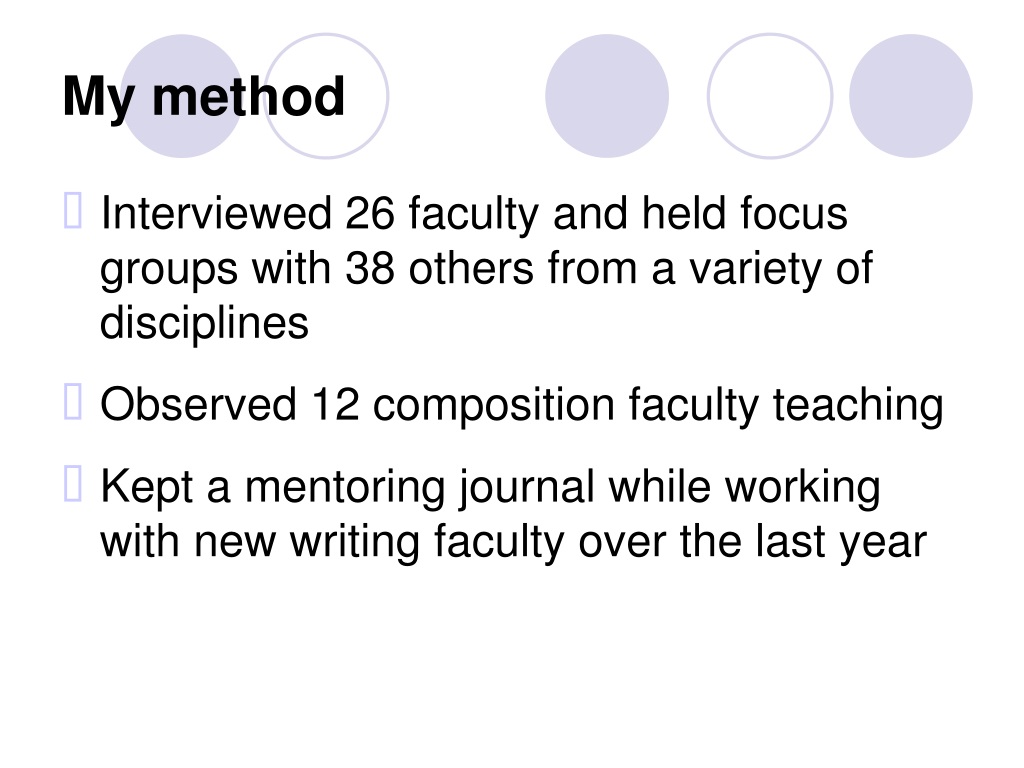Click the outlined circle behind 'method'
The height and width of the screenshot is (768, 1024).
click(326, 96)
